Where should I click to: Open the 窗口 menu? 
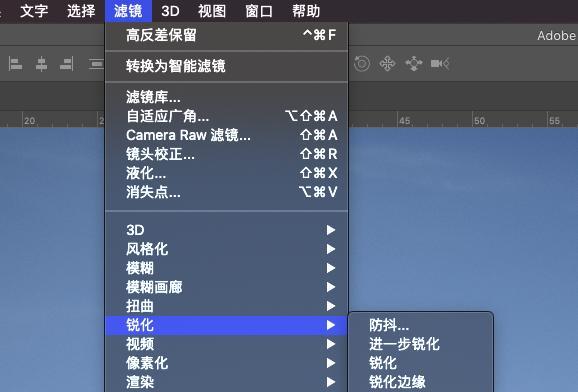[259, 11]
